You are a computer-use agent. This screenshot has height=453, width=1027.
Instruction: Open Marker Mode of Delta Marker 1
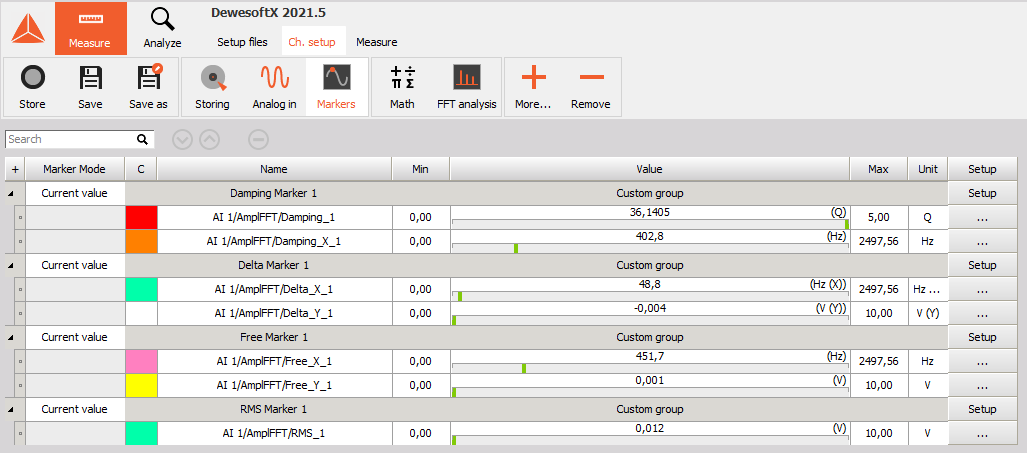pos(74,265)
